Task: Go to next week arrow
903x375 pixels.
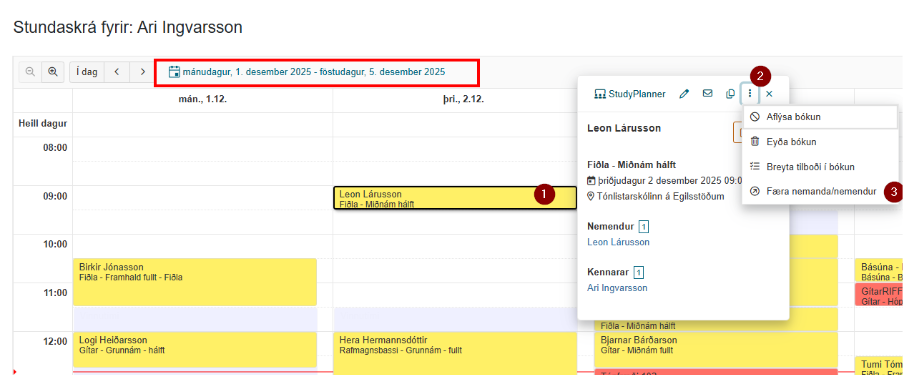Action: (x=142, y=72)
